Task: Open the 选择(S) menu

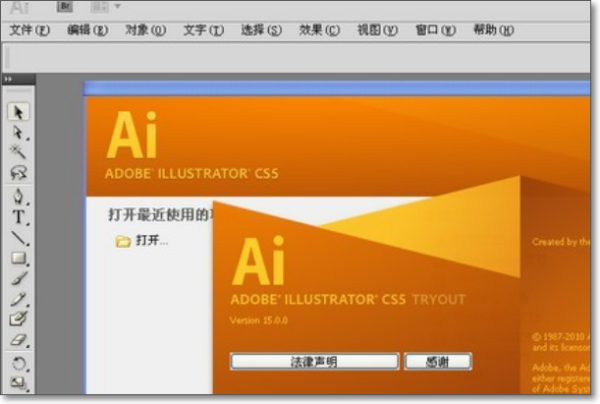Action: (261, 30)
